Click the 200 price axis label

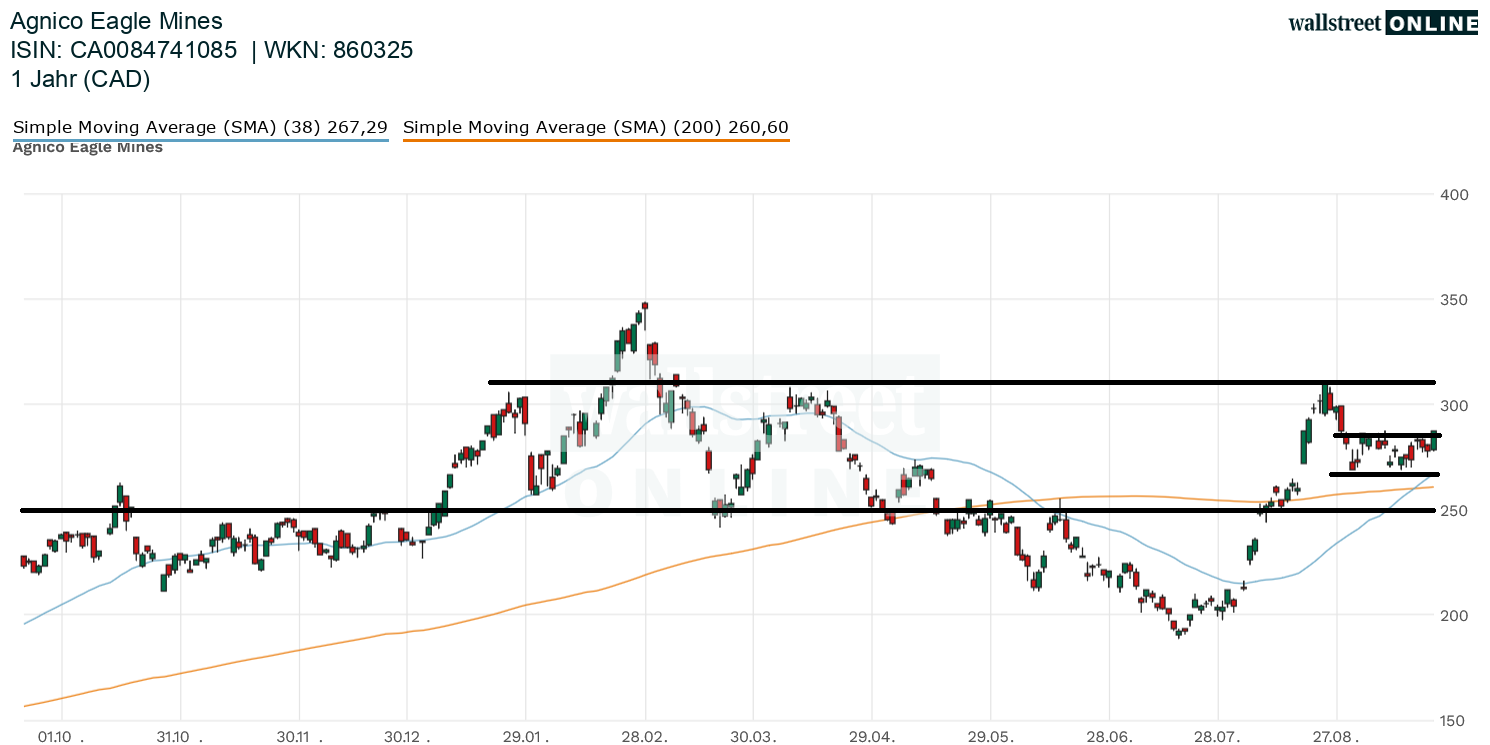1453,615
